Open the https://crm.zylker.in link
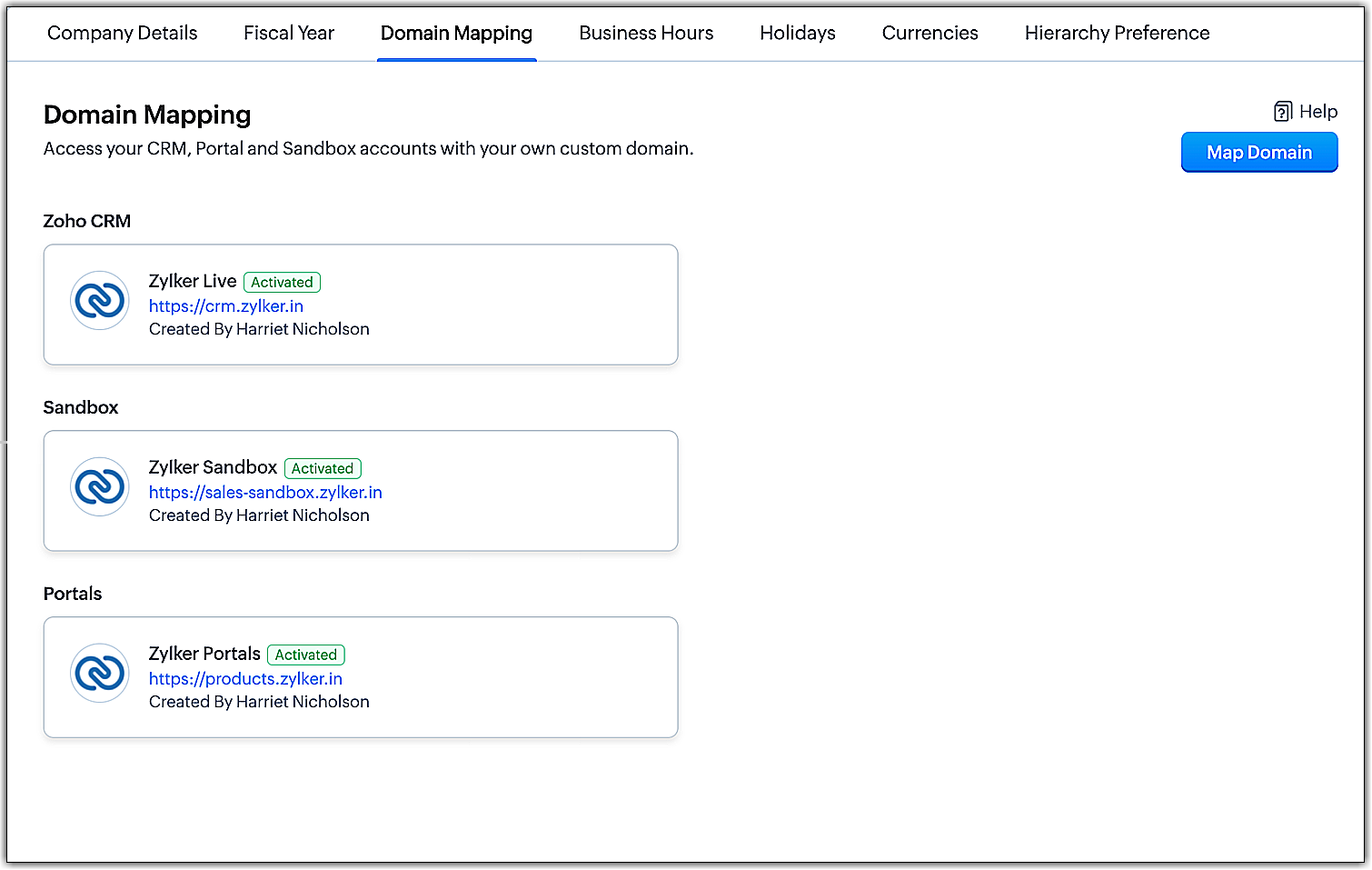 [x=226, y=306]
